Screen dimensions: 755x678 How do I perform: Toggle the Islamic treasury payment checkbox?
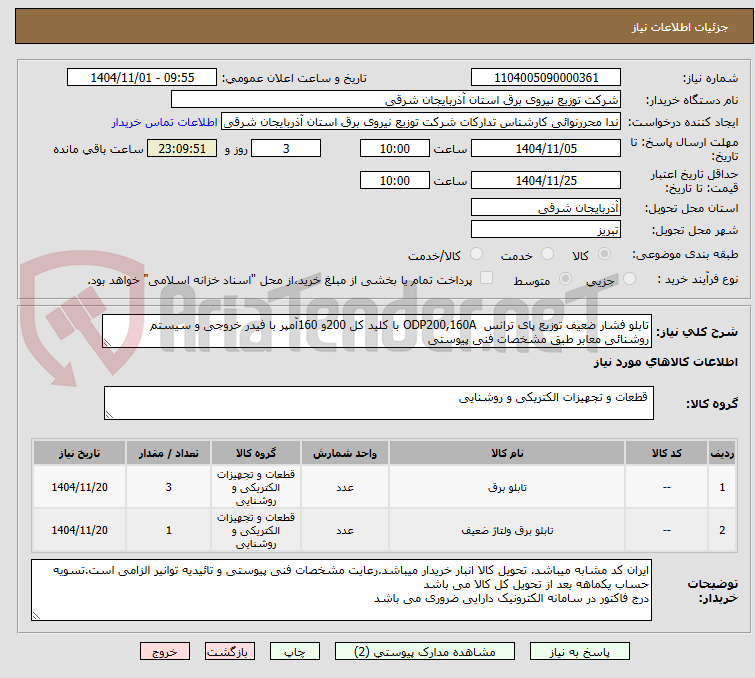487,278
